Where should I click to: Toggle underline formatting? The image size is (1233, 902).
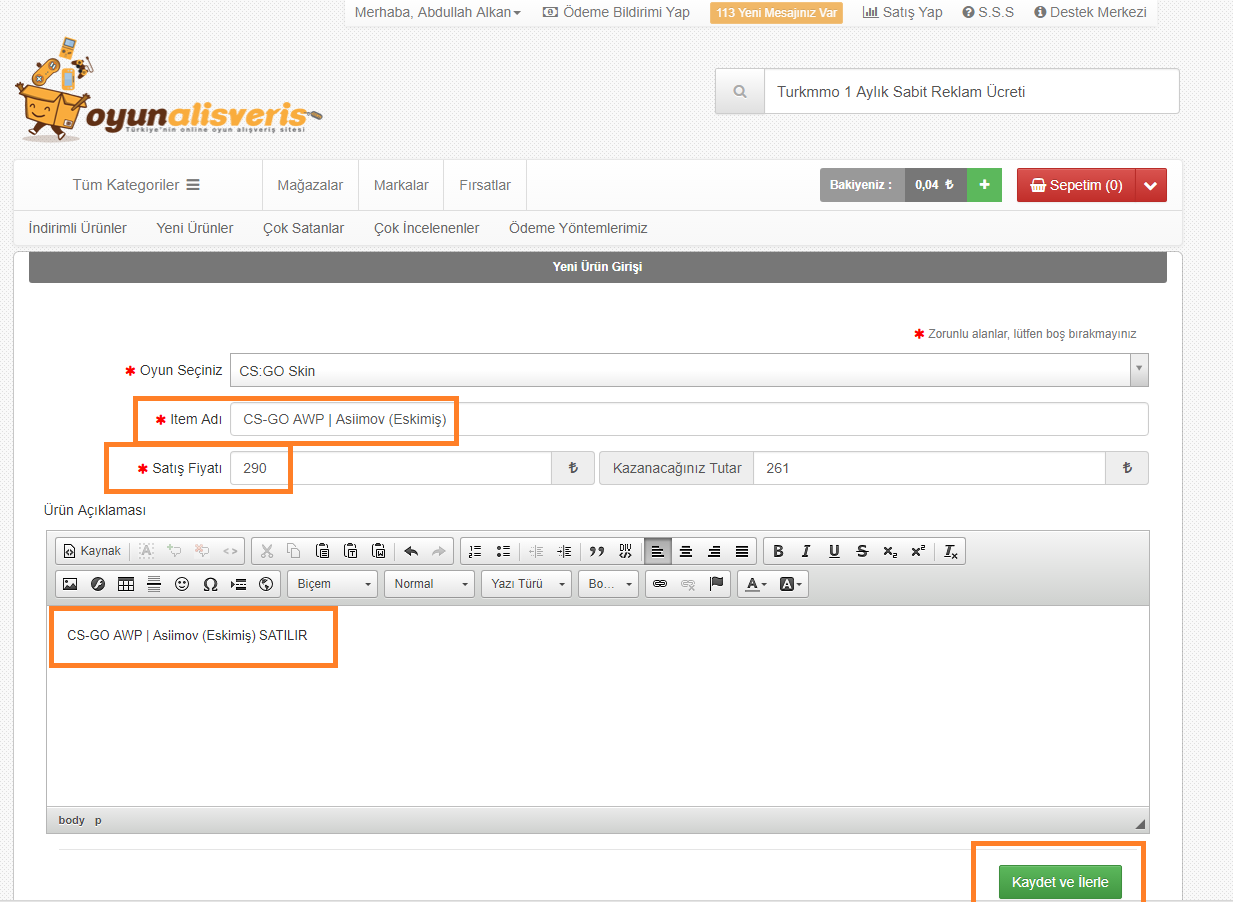834,551
